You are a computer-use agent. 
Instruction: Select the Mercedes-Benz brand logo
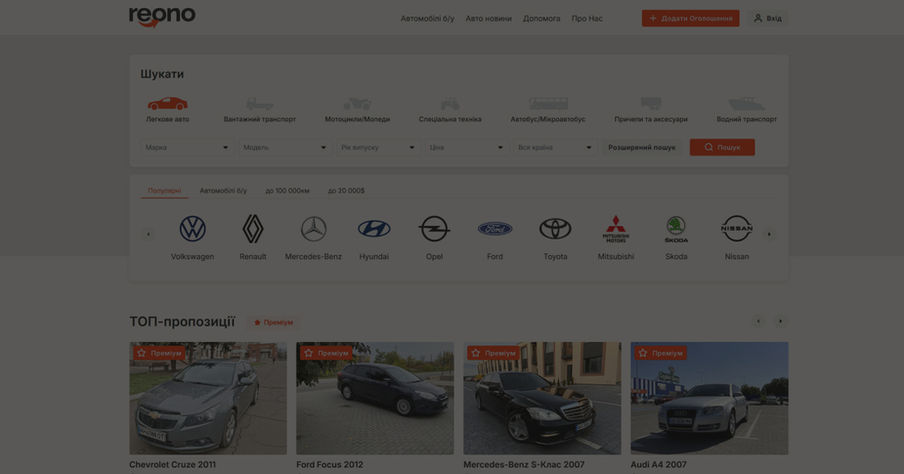tap(313, 229)
